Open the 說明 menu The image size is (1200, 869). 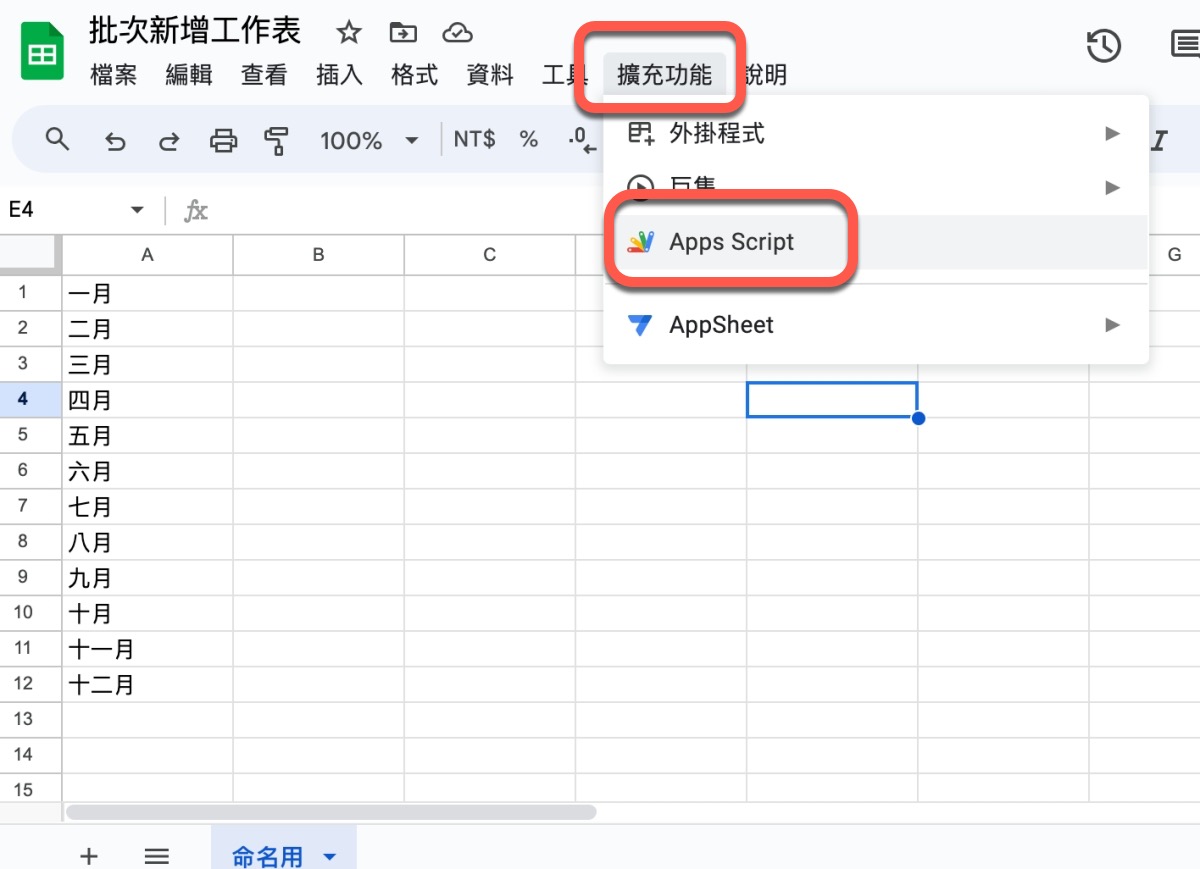point(765,75)
